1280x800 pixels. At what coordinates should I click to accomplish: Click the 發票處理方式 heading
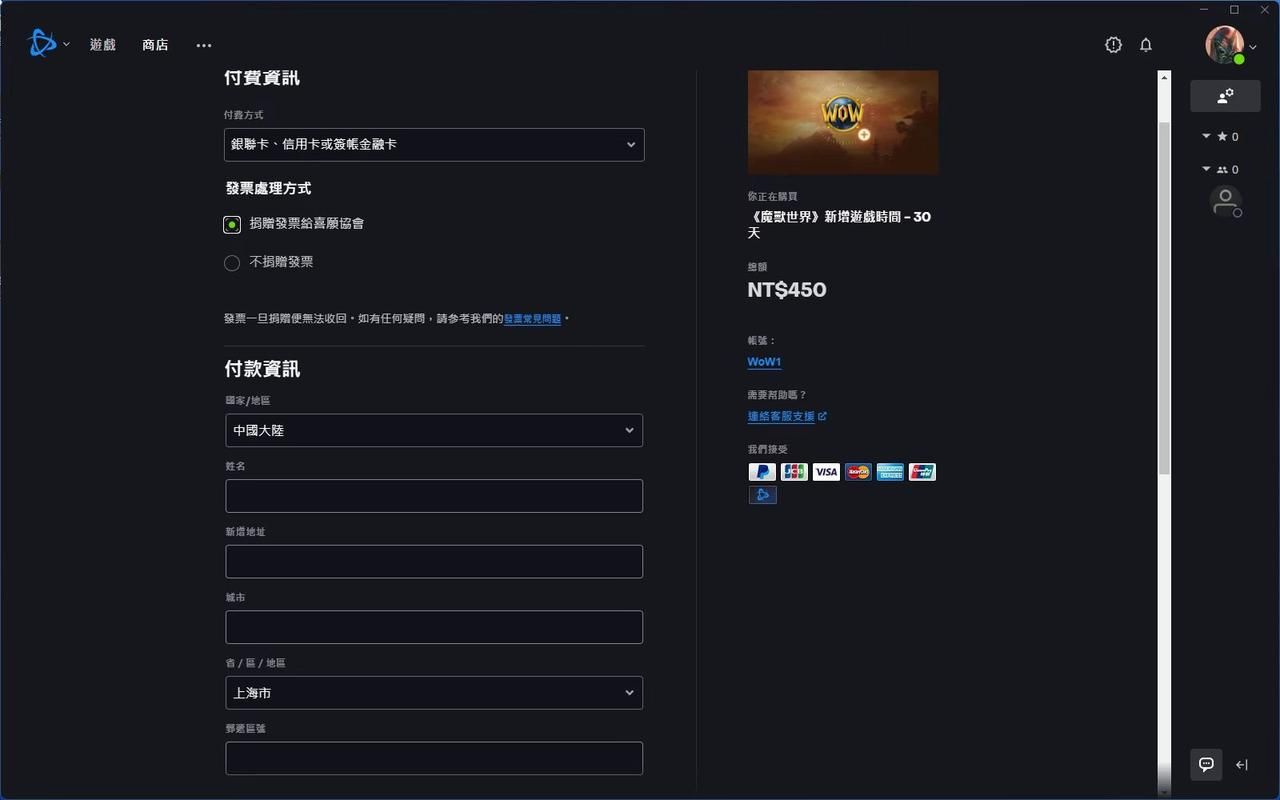coord(268,188)
